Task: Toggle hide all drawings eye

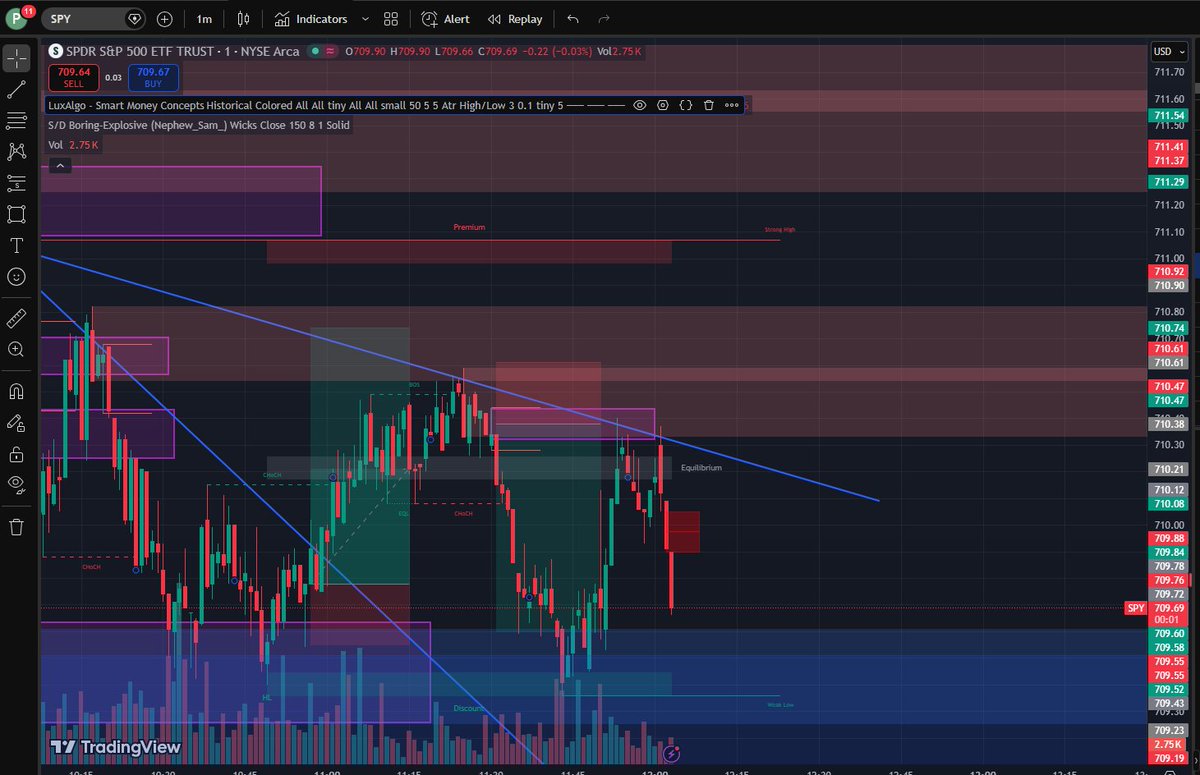Action: click(x=16, y=485)
